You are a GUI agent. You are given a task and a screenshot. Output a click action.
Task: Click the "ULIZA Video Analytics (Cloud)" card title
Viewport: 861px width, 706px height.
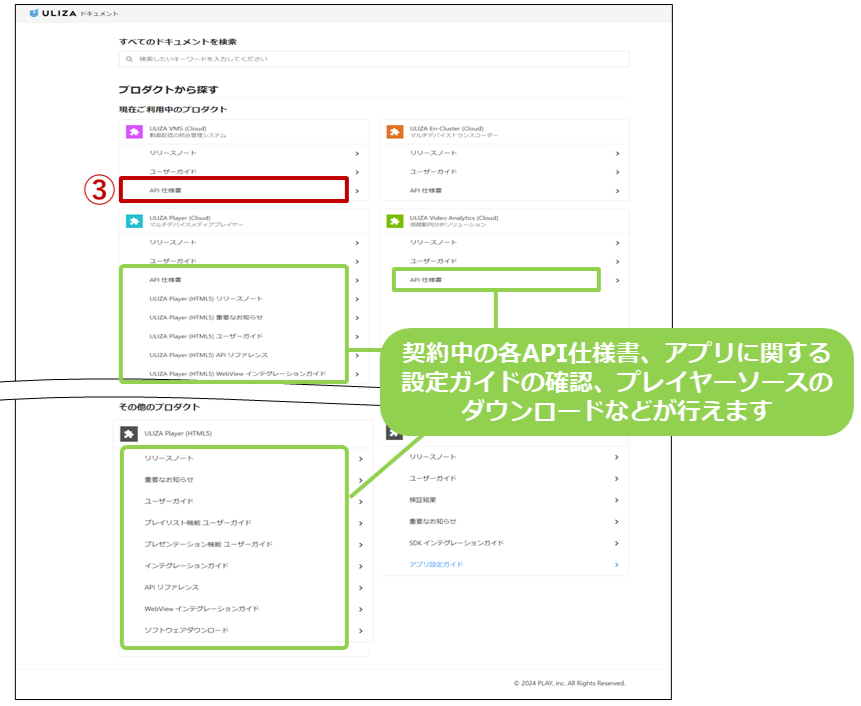click(454, 218)
